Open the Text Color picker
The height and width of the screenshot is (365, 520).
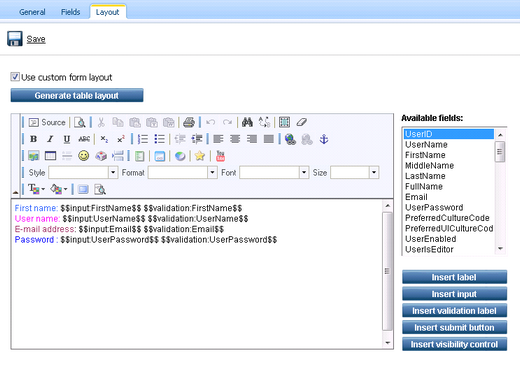pyautogui.click(x=36, y=189)
